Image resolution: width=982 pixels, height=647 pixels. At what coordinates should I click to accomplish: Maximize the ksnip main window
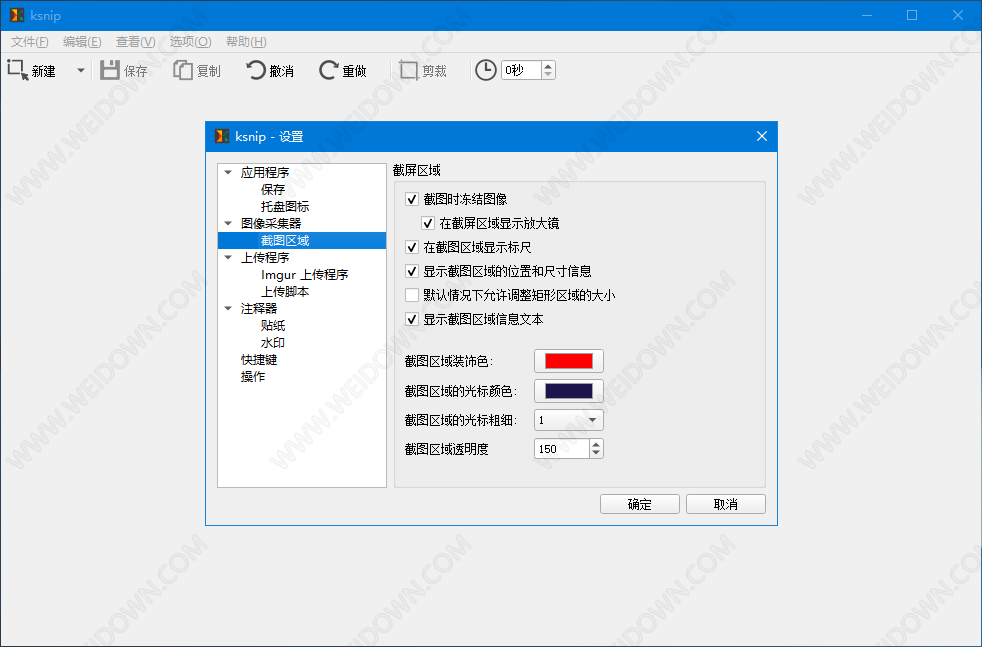[912, 15]
